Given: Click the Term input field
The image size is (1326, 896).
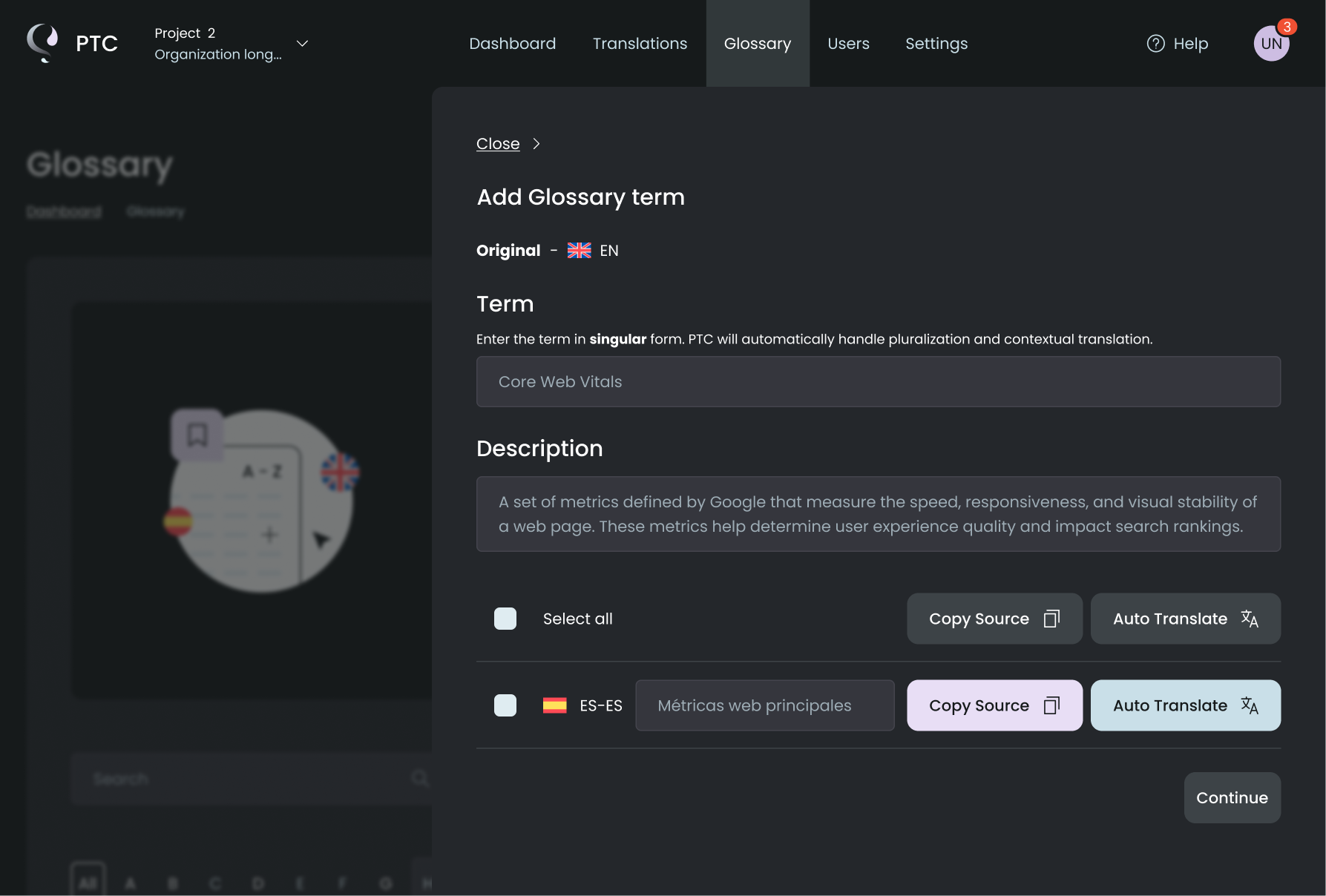Looking at the screenshot, I should point(878,382).
